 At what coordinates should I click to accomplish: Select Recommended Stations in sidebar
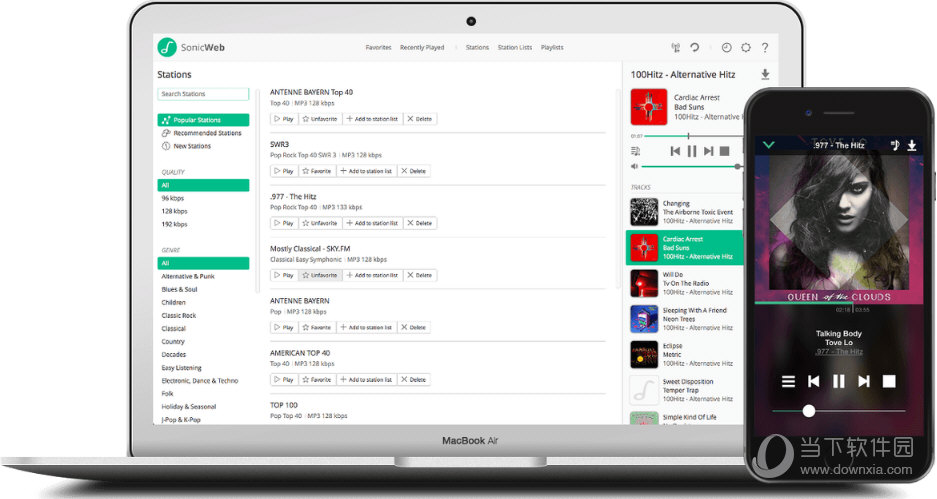tap(203, 133)
